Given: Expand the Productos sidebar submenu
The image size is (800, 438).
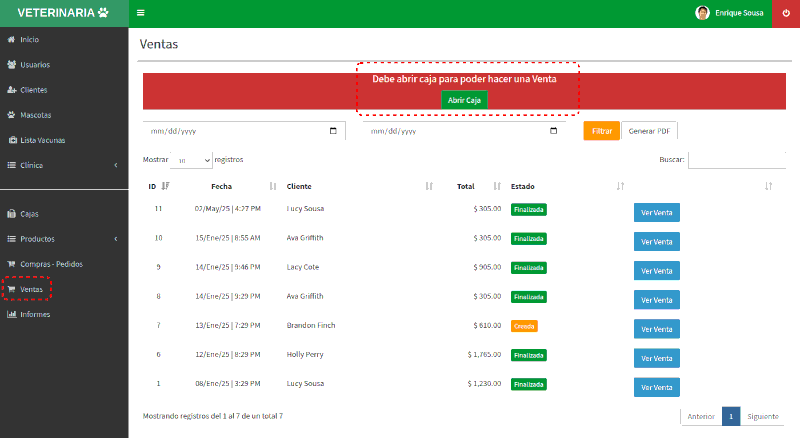Looking at the screenshot, I should coord(64,239).
